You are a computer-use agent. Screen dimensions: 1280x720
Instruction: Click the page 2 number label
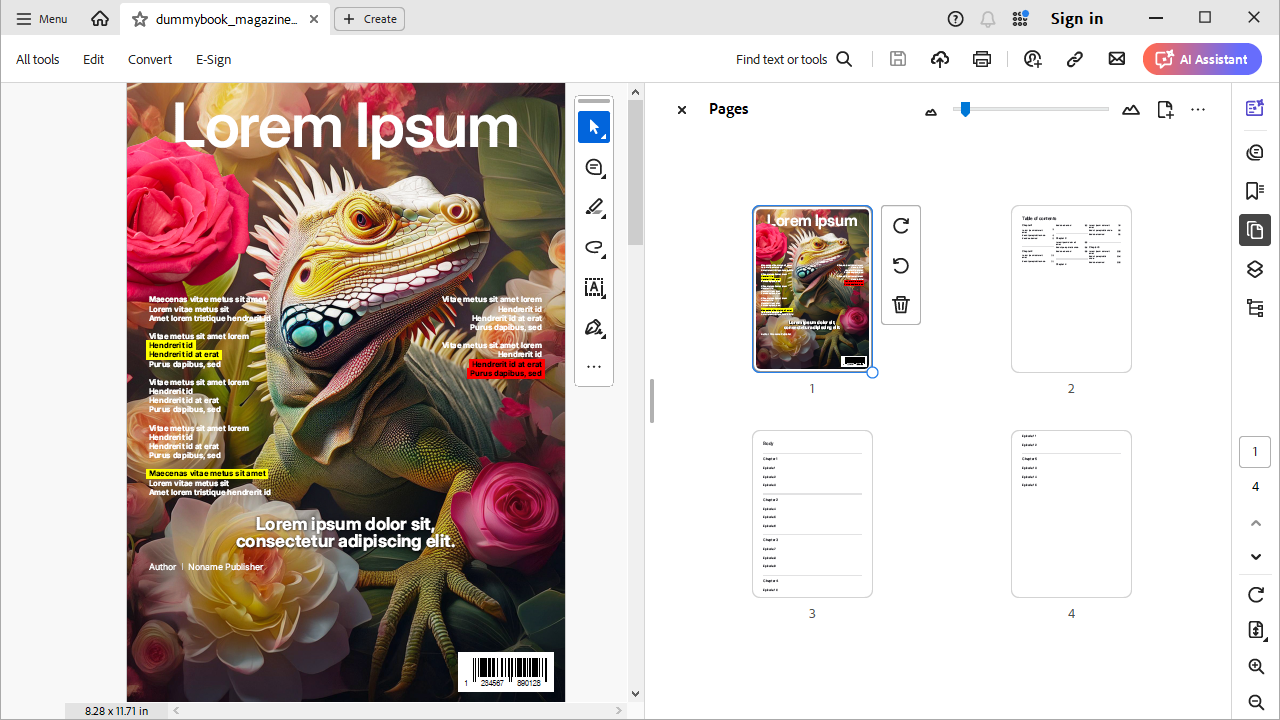pyautogui.click(x=1071, y=389)
